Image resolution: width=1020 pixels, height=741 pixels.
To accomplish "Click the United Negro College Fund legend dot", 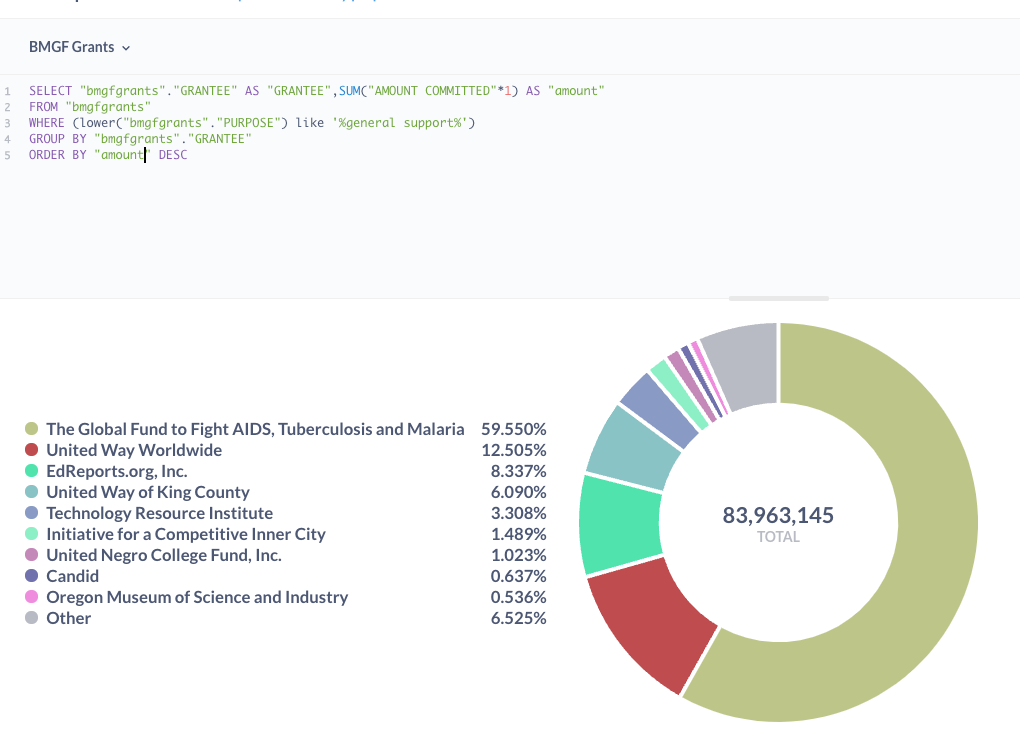I will (x=32, y=555).
